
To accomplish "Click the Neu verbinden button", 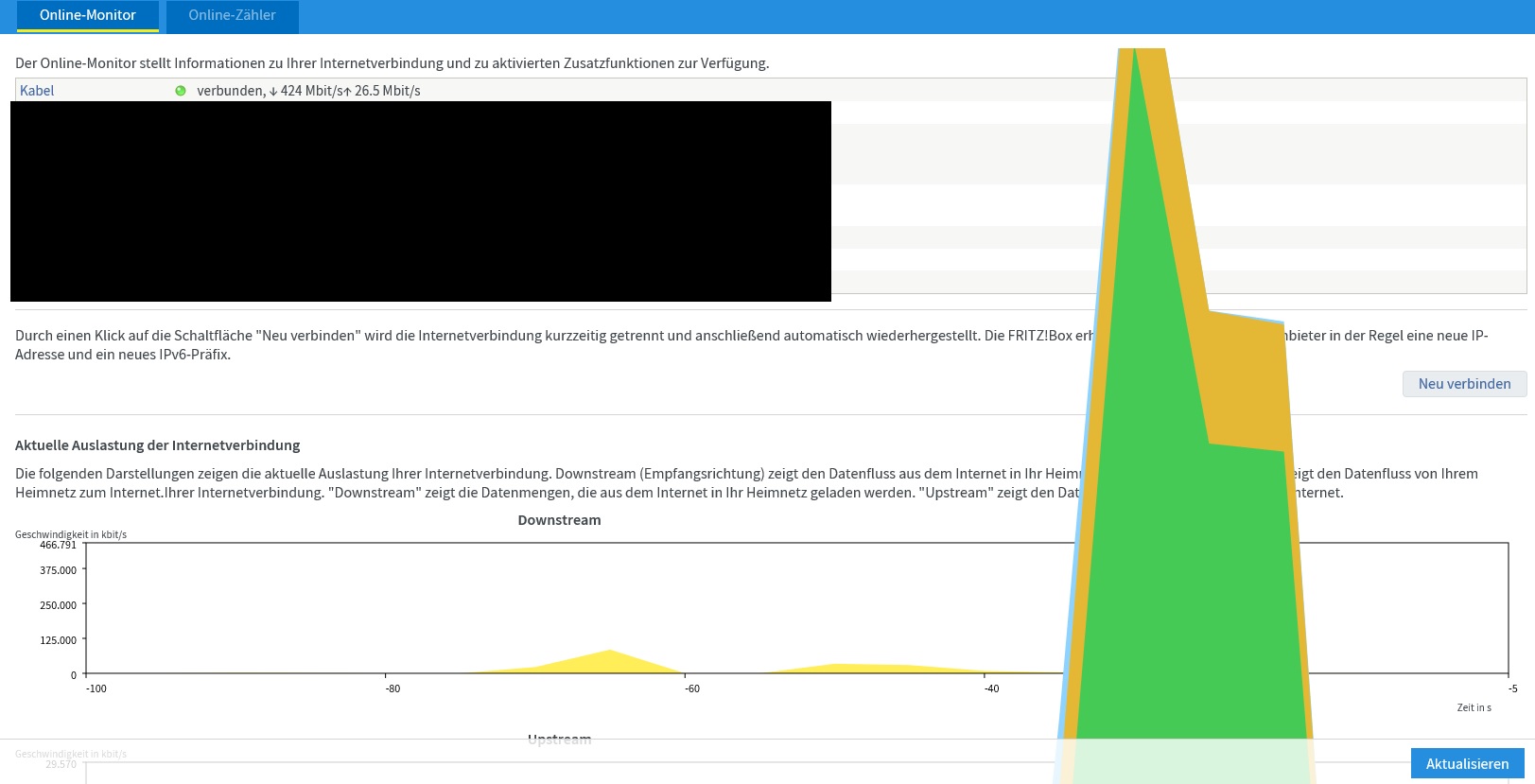I will click(x=1464, y=384).
